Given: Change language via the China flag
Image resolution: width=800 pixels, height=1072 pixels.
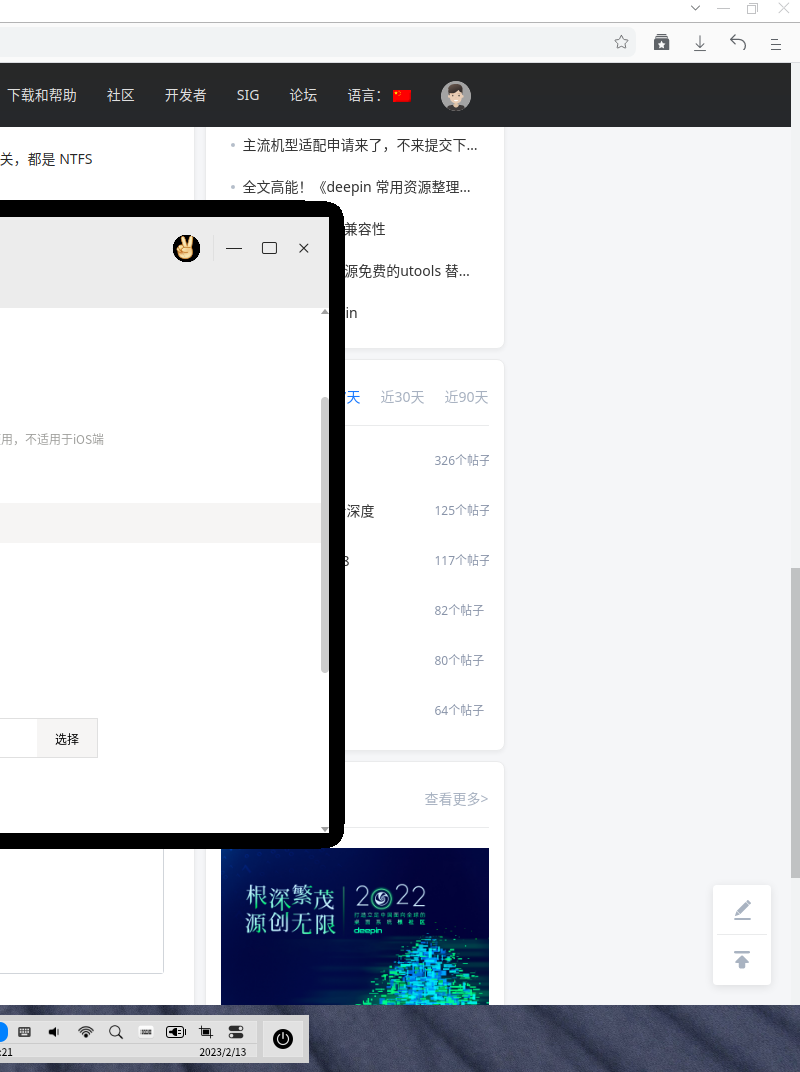Looking at the screenshot, I should (402, 96).
